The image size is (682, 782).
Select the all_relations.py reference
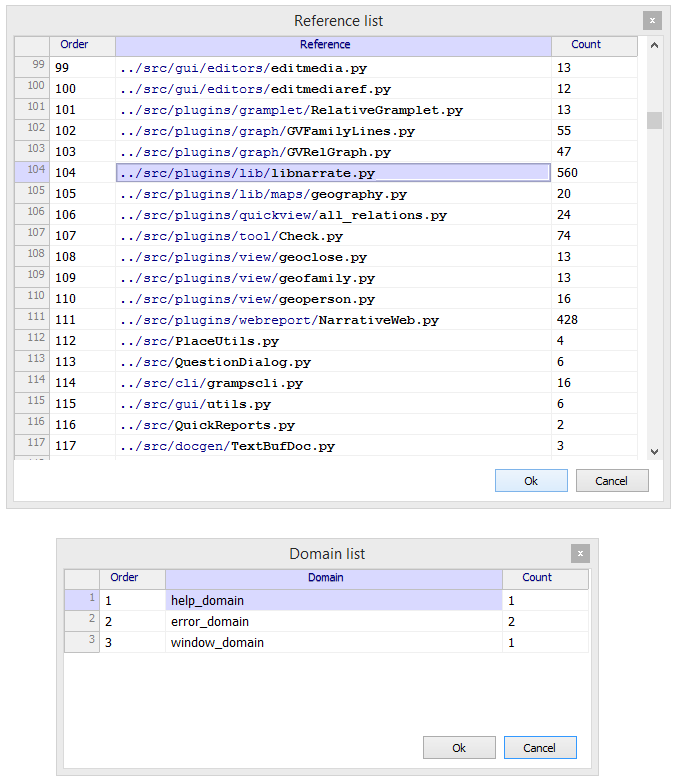point(333,215)
